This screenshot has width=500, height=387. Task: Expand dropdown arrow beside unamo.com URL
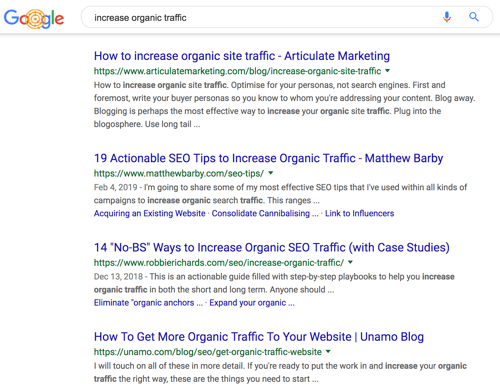coord(328,352)
